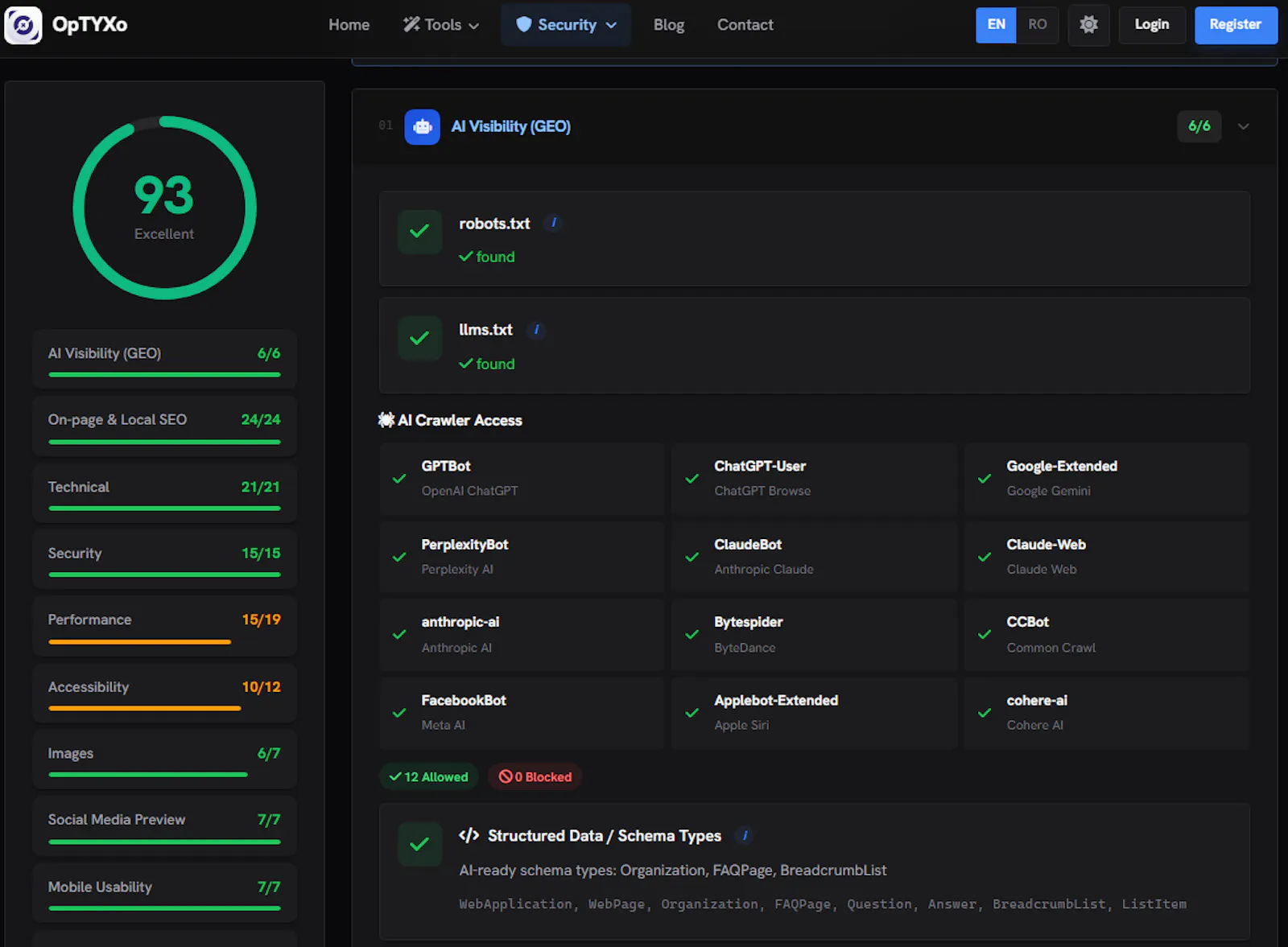The image size is (1288, 947).
Task: Click the 'Anthropic Claude' subtitle text
Action: click(764, 569)
